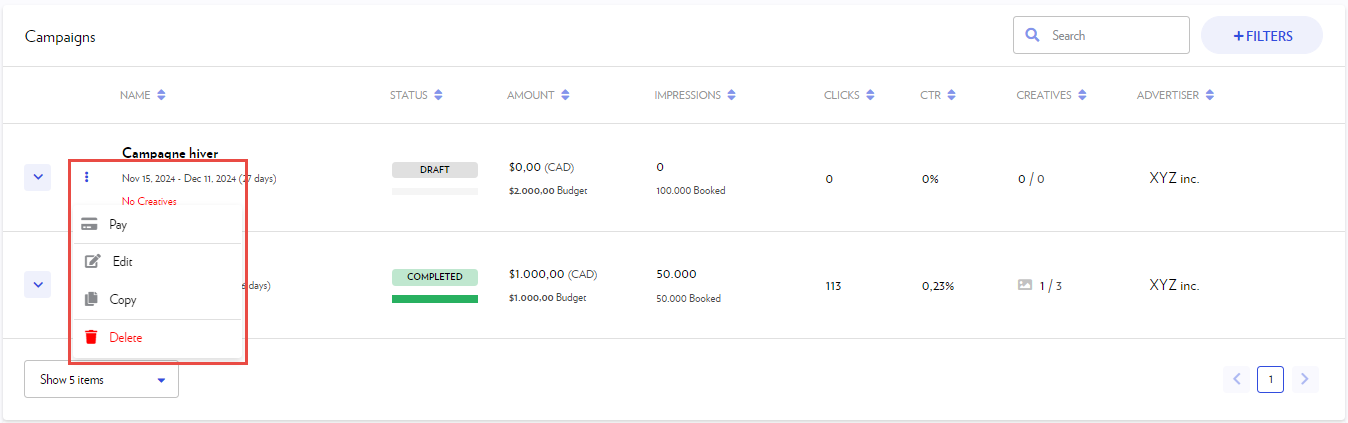Click the three-dot menu icon for Campagne hiver
This screenshot has height=423, width=1348.
click(87, 177)
